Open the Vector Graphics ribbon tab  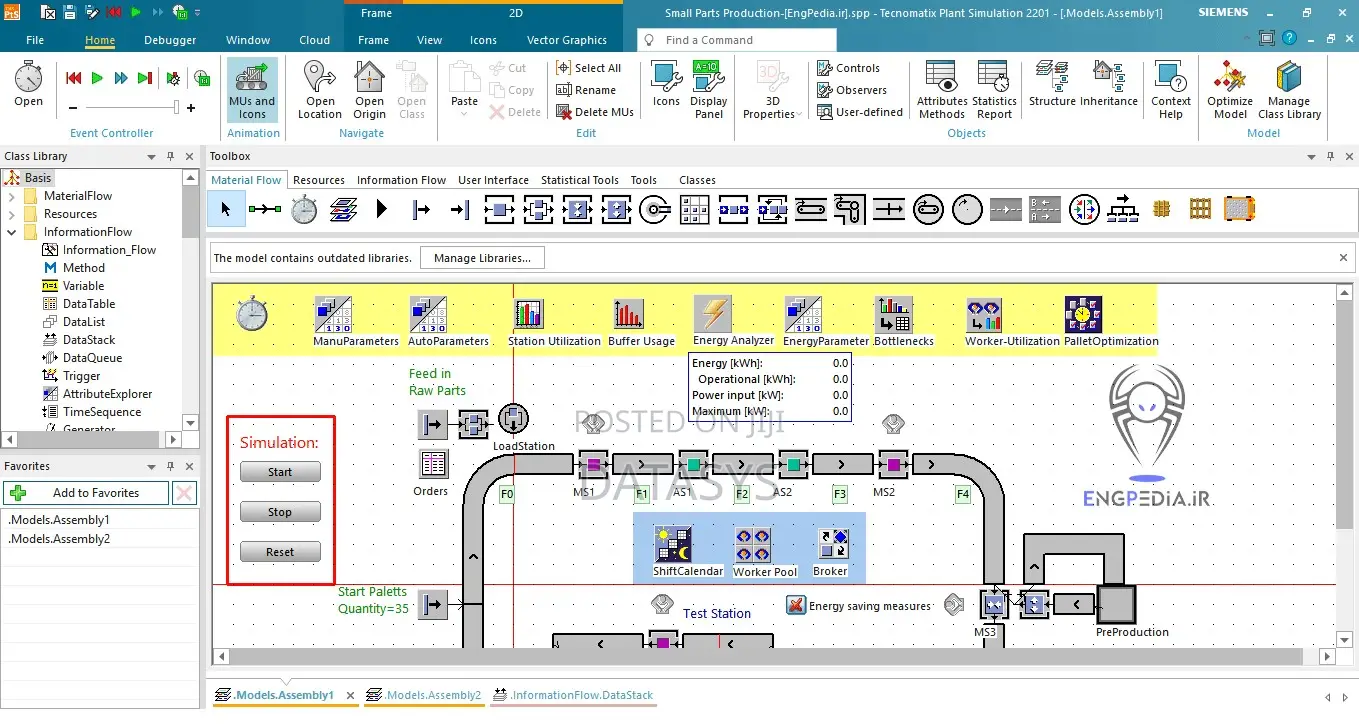[567, 40]
